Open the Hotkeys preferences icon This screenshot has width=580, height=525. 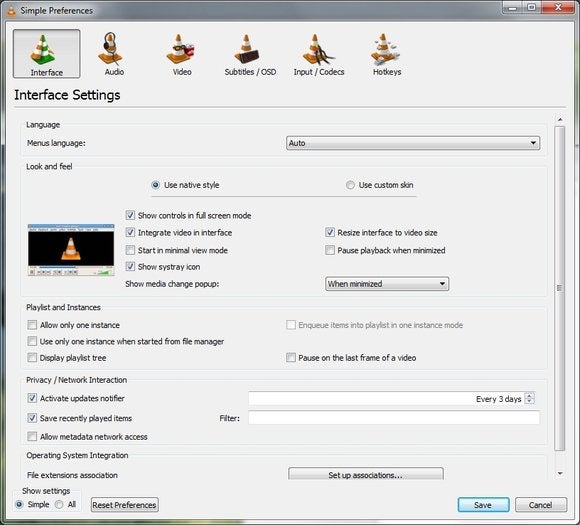pos(385,50)
